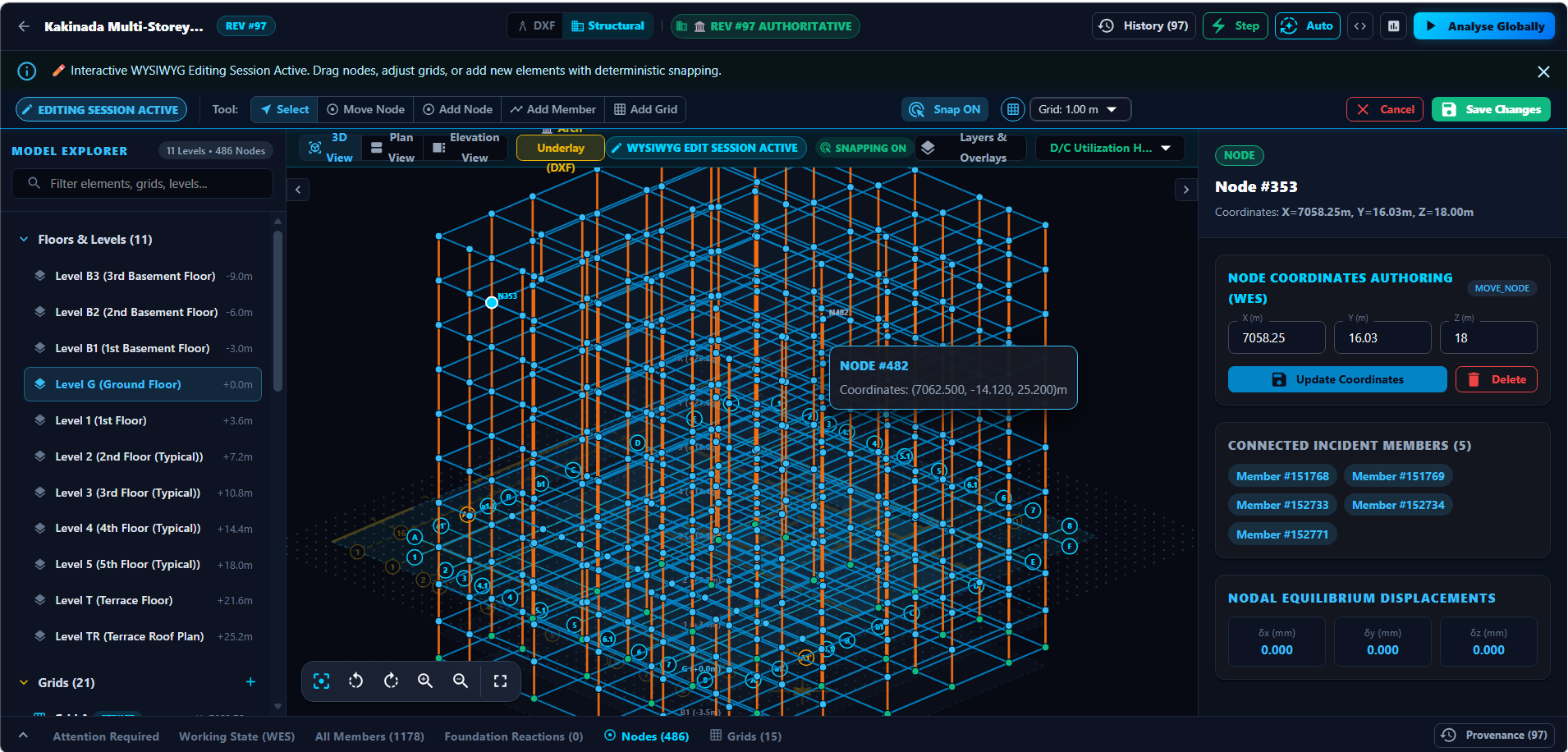Click the back arrow beside the project name
1568x752 pixels.
point(24,26)
